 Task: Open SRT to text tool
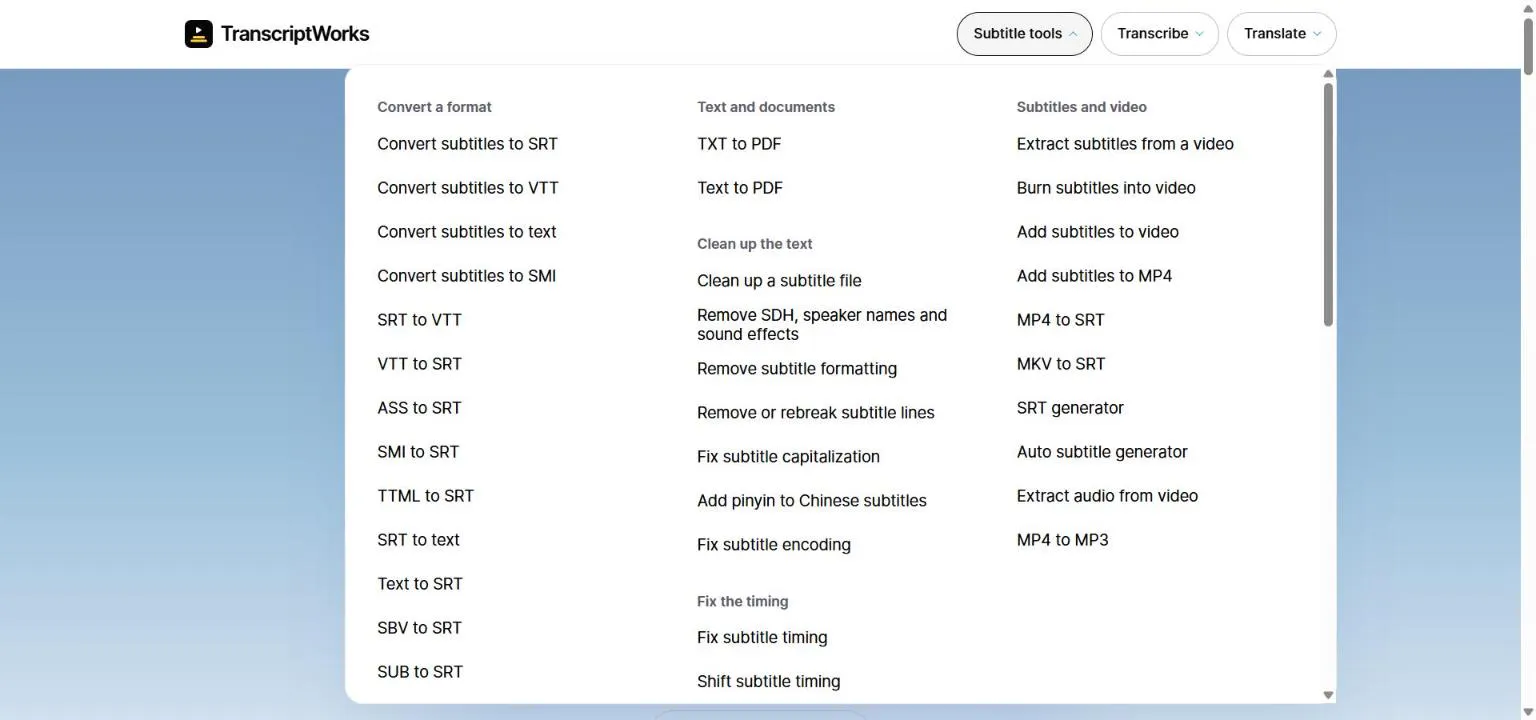[419, 540]
